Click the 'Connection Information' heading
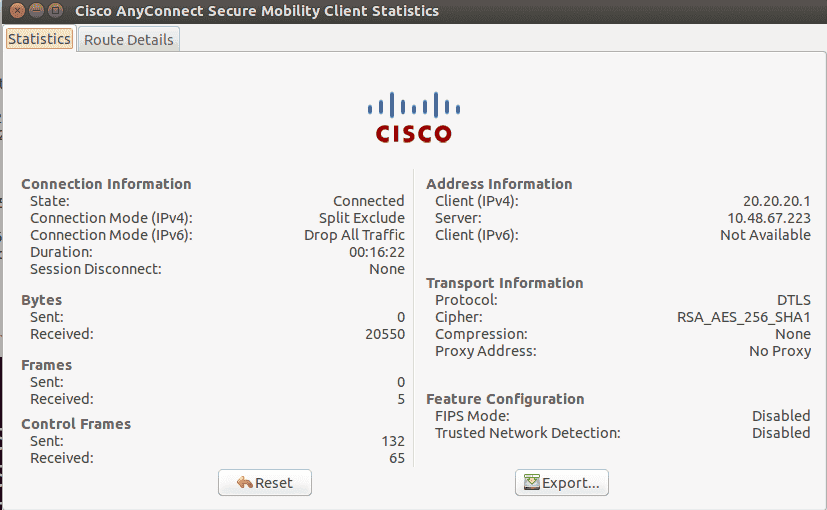This screenshot has width=827, height=510. pyautogui.click(x=106, y=184)
